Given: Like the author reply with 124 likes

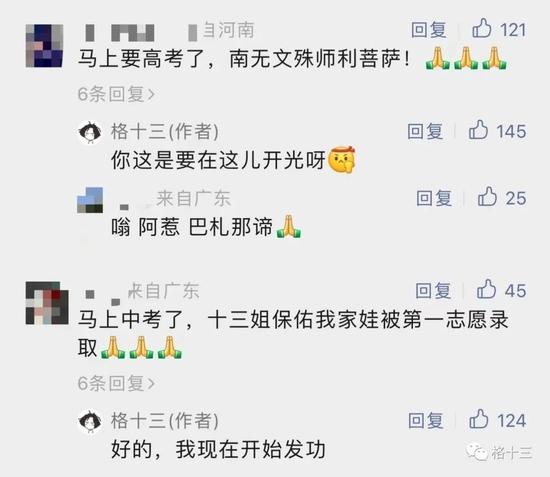Looking at the screenshot, I should click(x=478, y=419).
